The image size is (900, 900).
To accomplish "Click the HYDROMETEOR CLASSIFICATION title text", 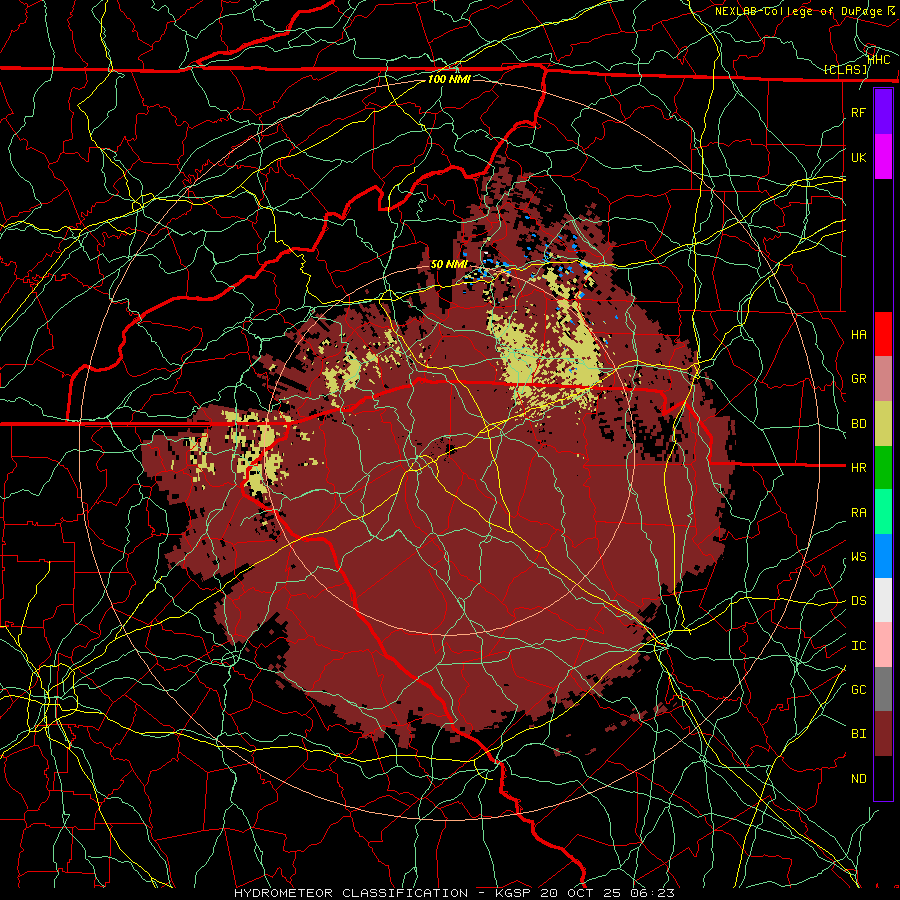I will 351,893.
